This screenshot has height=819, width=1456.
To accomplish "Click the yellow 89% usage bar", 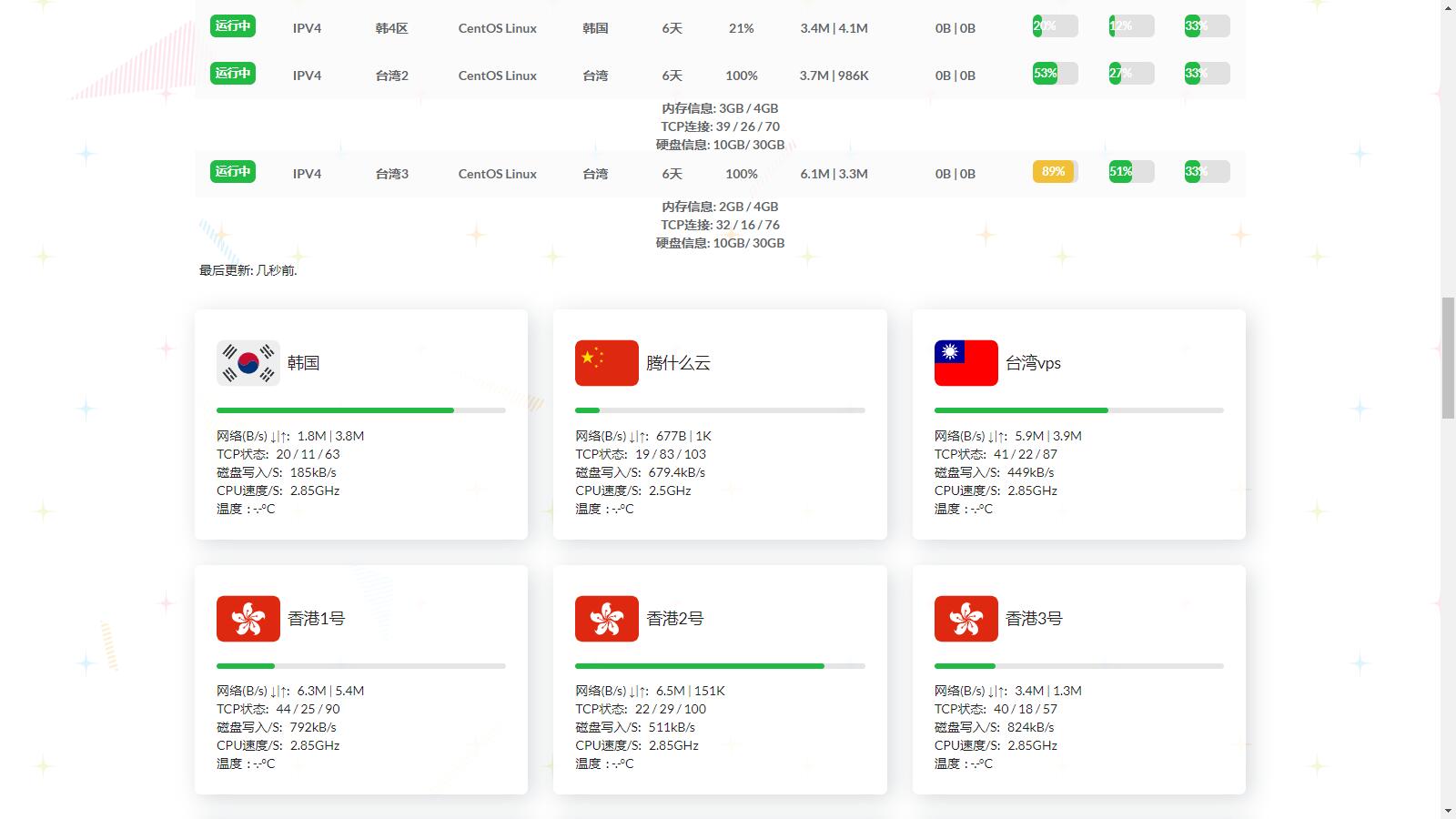I will [1054, 172].
